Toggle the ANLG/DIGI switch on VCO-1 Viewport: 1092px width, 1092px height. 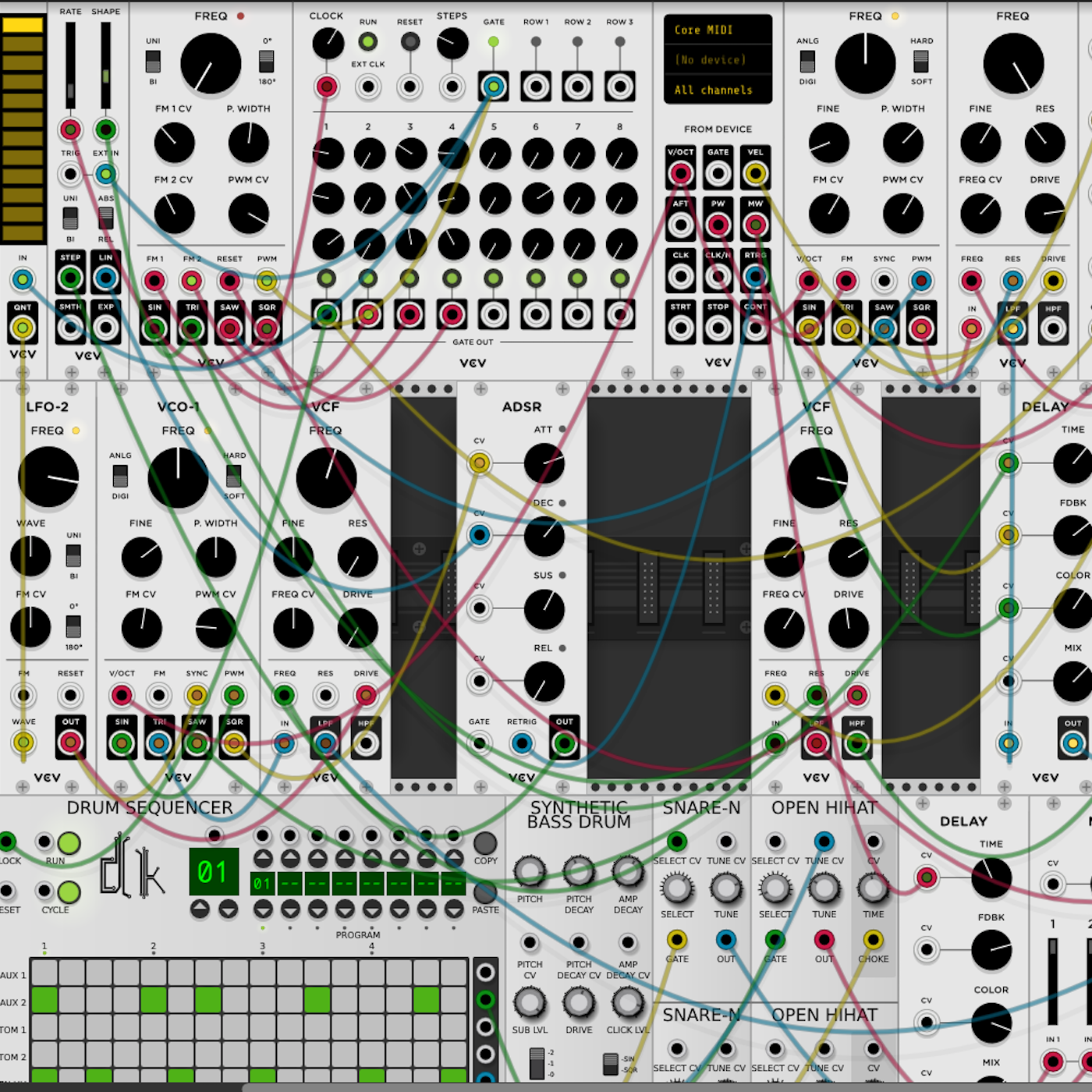120,475
